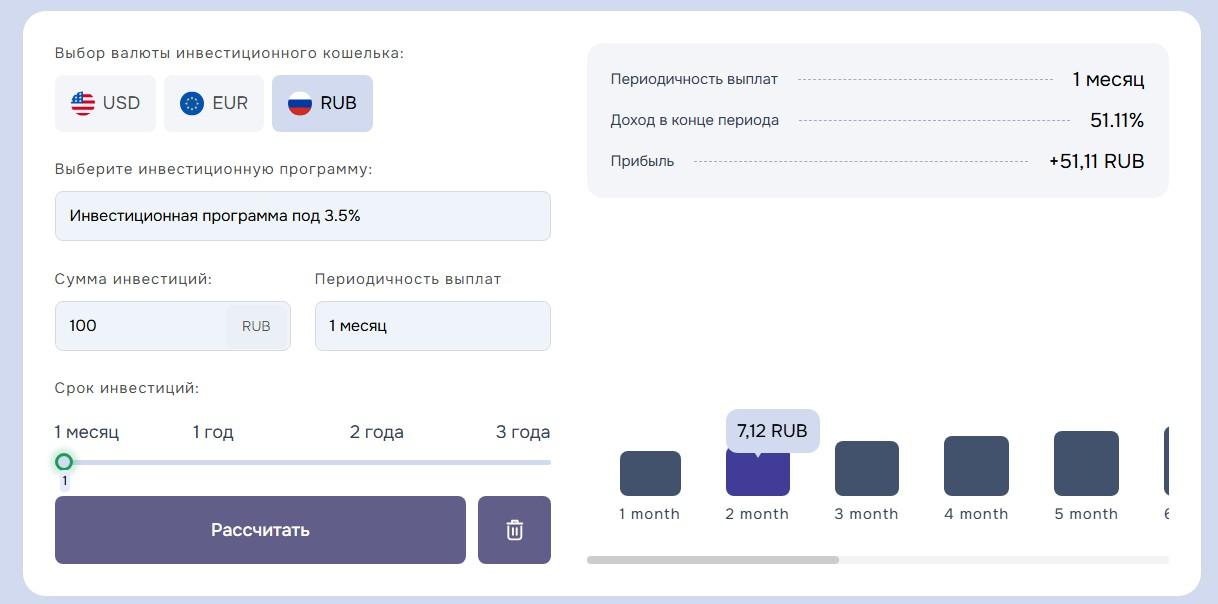
Task: Click the 3 month chart bar
Action: (x=866, y=469)
